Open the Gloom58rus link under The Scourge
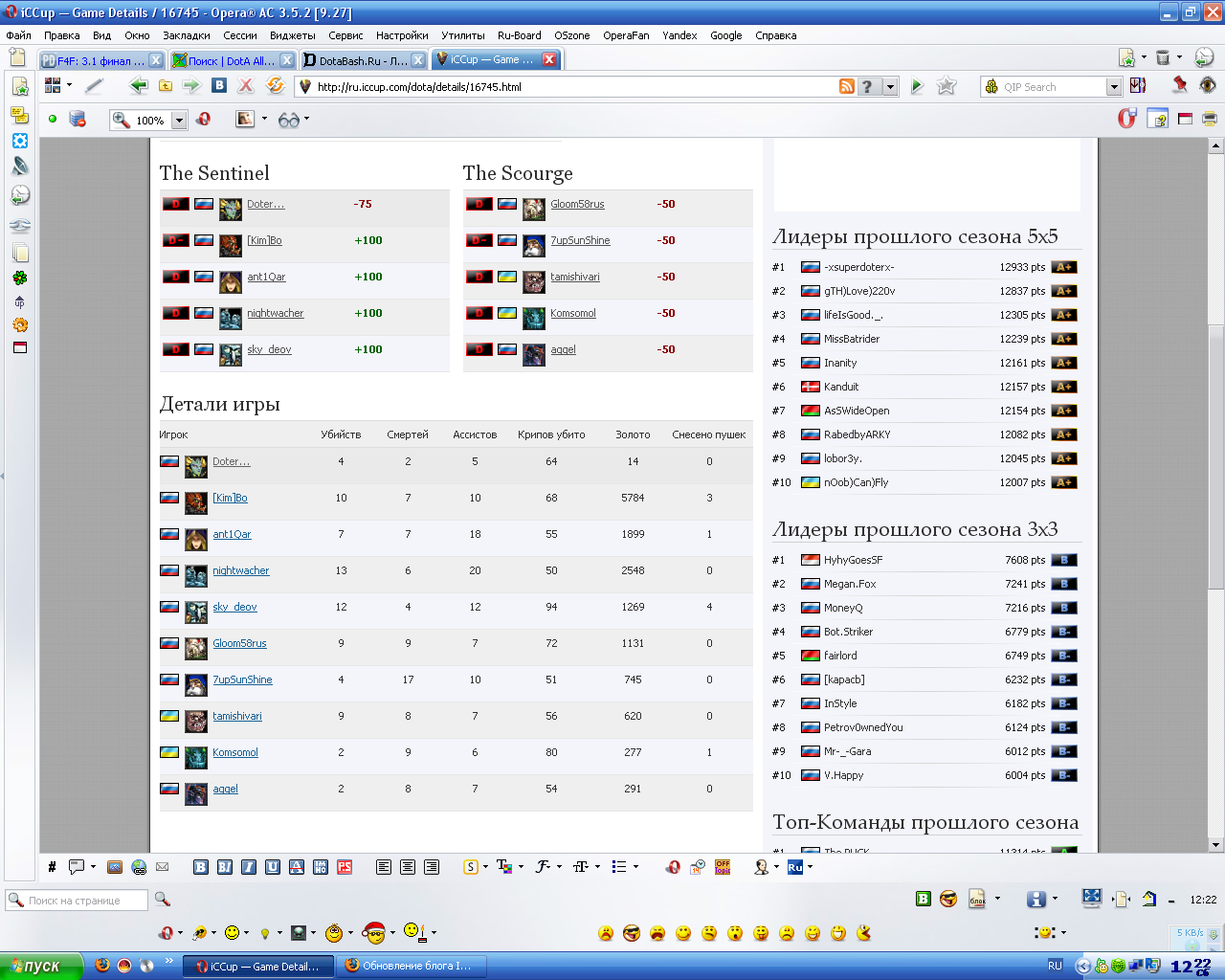Image resolution: width=1225 pixels, height=980 pixels. [577, 204]
